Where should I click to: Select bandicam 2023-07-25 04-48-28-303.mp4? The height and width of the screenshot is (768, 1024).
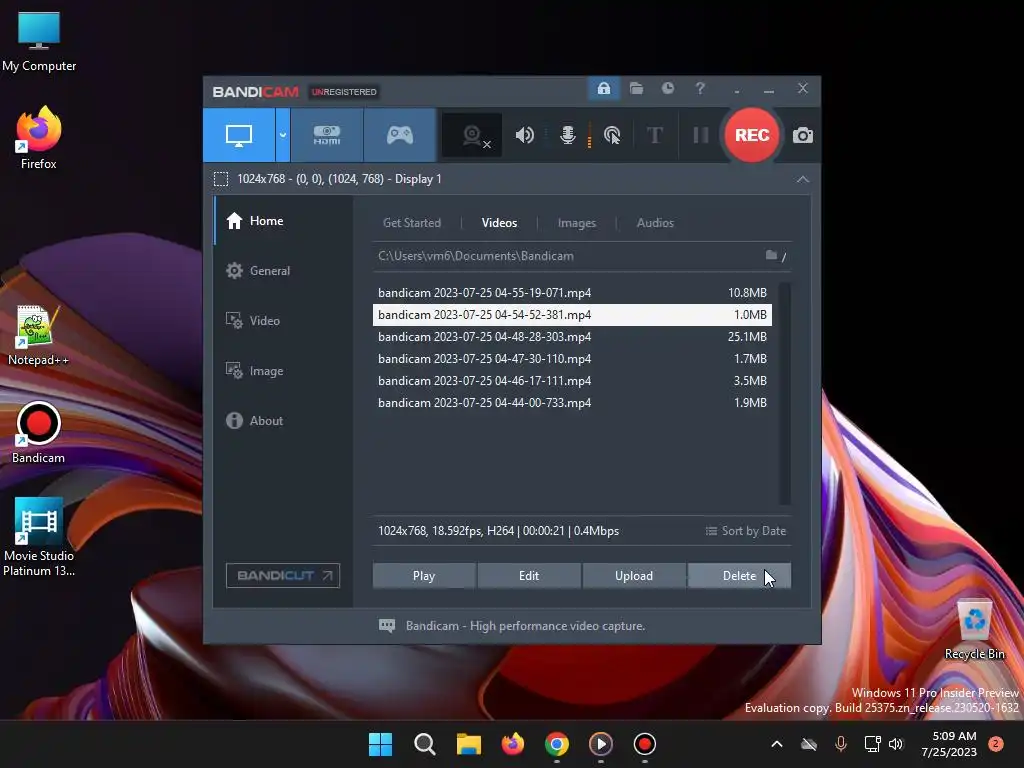pyautogui.click(x=572, y=336)
